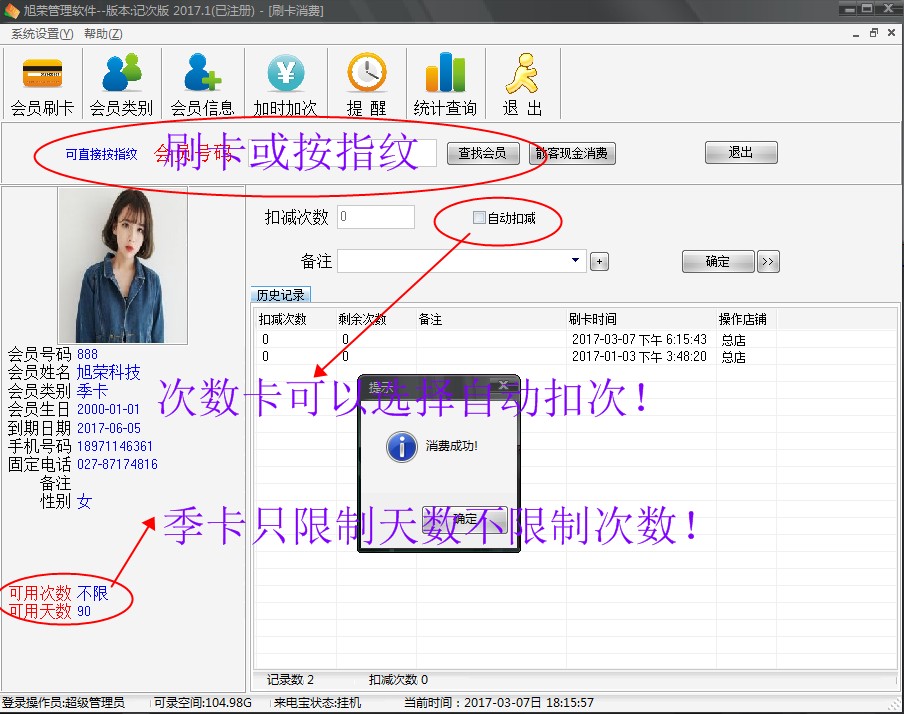Expand the >> button beside 确定
This screenshot has width=904, height=714.
(x=767, y=261)
